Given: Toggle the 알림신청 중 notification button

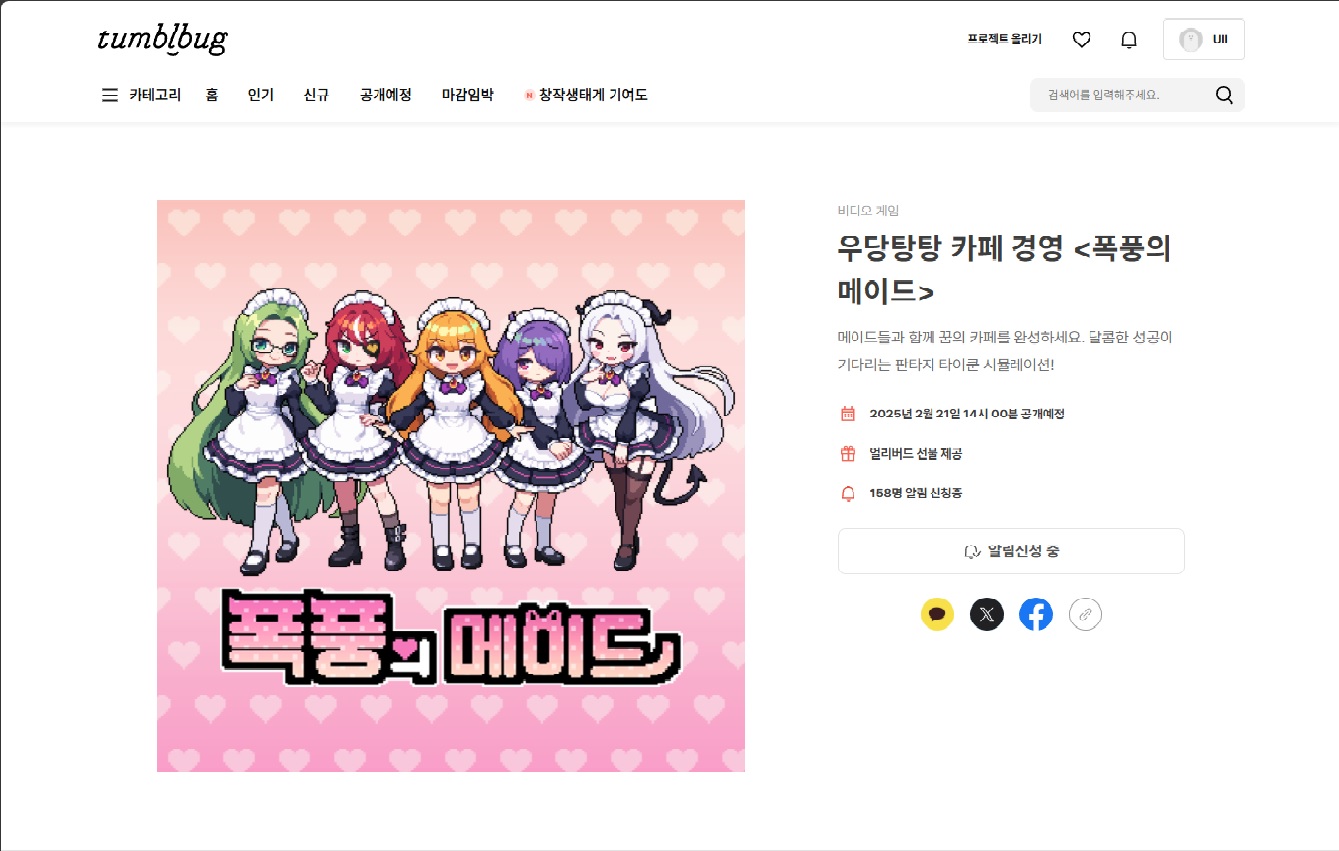Looking at the screenshot, I should coord(1011,551).
